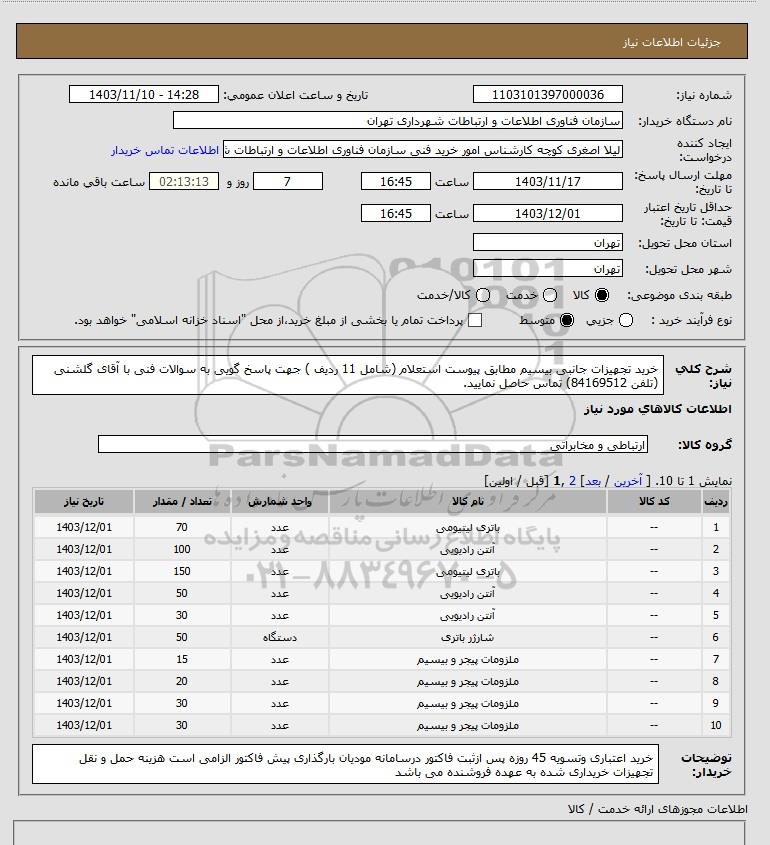Open اطلاعات تماس خریدار link
This screenshot has height=845, width=770.
click(165, 150)
